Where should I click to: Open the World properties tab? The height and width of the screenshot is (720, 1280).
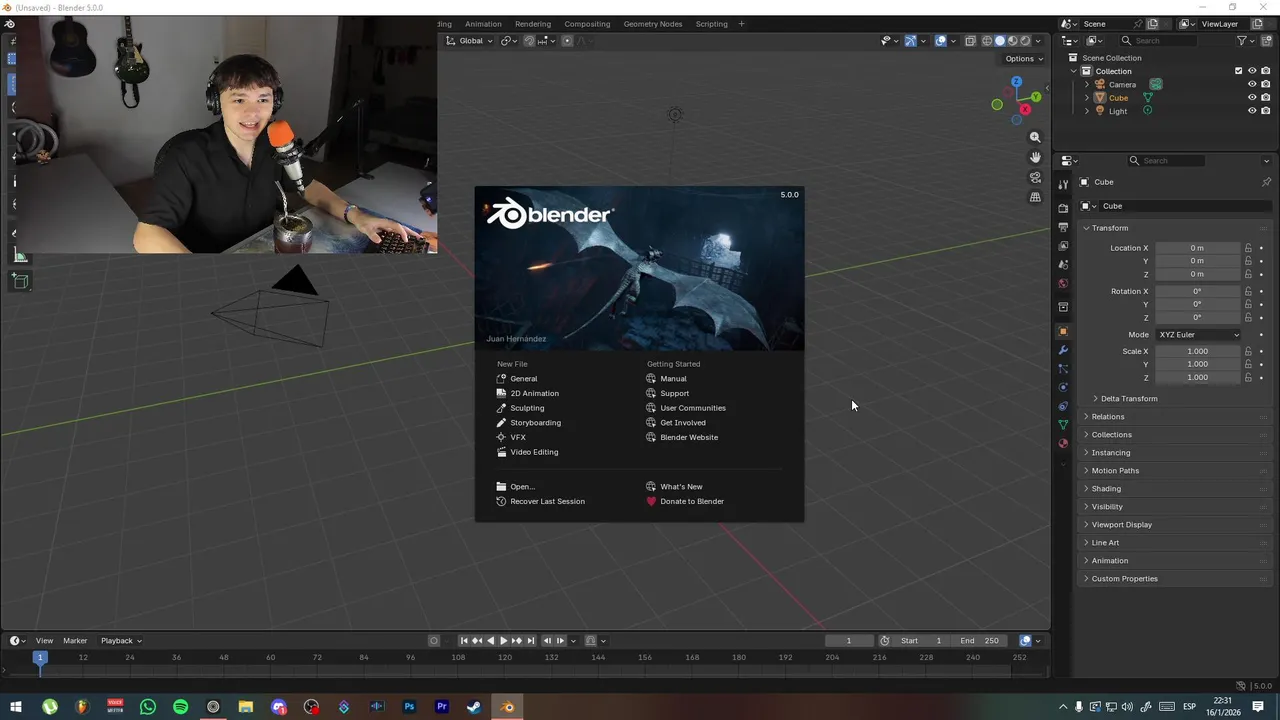1063,284
